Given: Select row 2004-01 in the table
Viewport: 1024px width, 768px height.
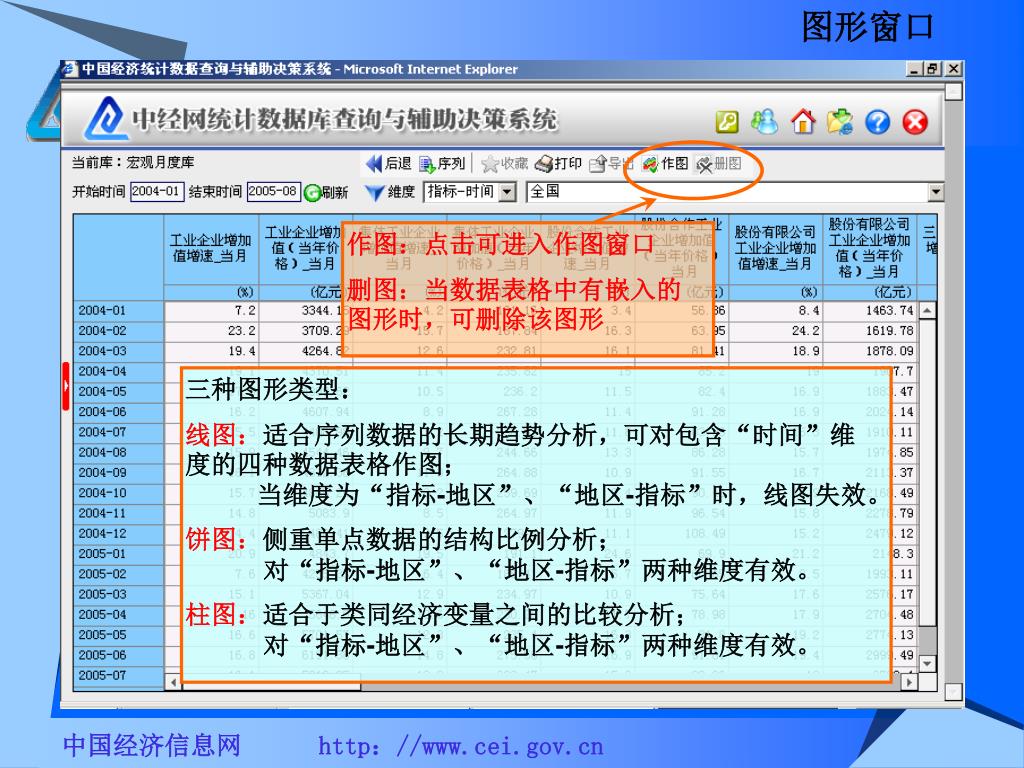Looking at the screenshot, I should (118, 311).
